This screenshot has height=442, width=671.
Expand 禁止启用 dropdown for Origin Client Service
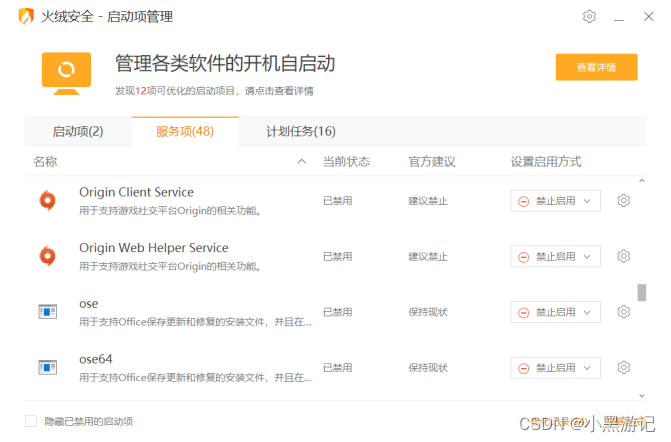pyautogui.click(x=555, y=201)
